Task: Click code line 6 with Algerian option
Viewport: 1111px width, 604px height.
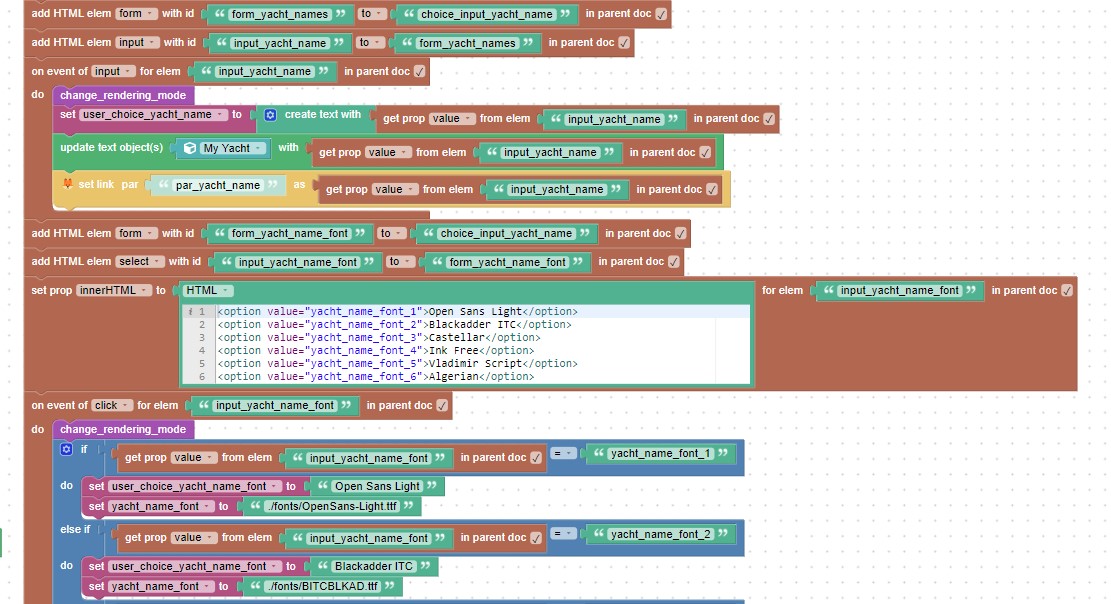Action: click(376, 376)
